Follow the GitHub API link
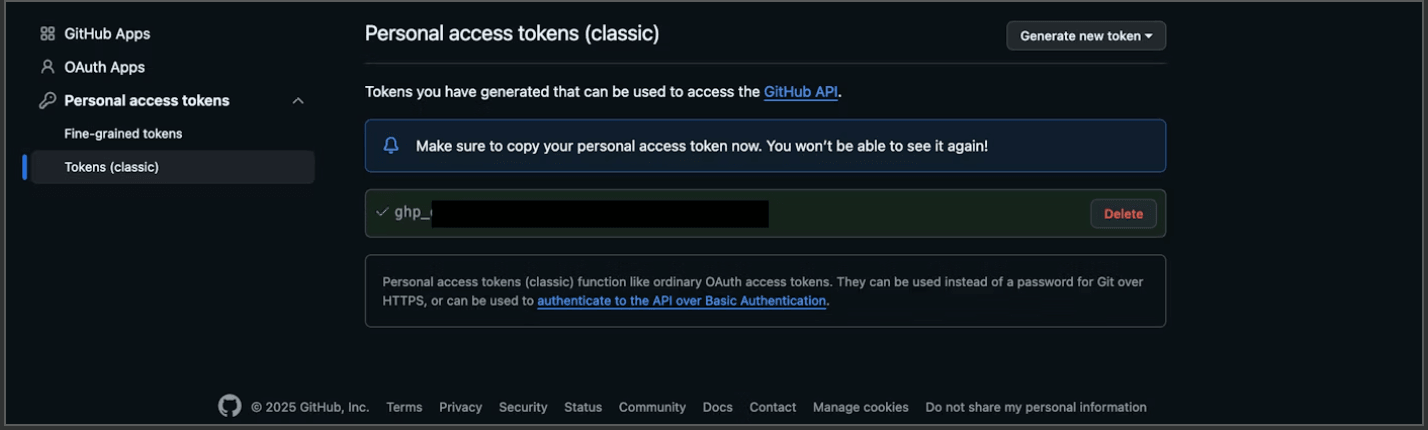This screenshot has height=430, width=1428. click(800, 92)
